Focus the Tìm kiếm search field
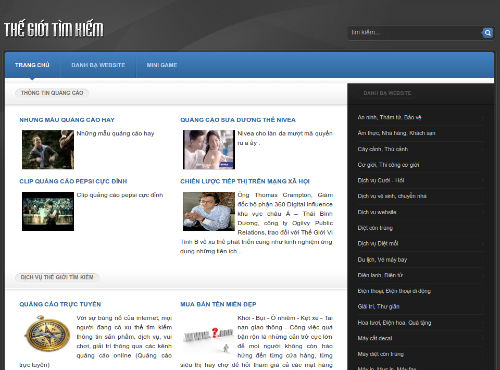The width and height of the screenshot is (500, 370). click(414, 33)
